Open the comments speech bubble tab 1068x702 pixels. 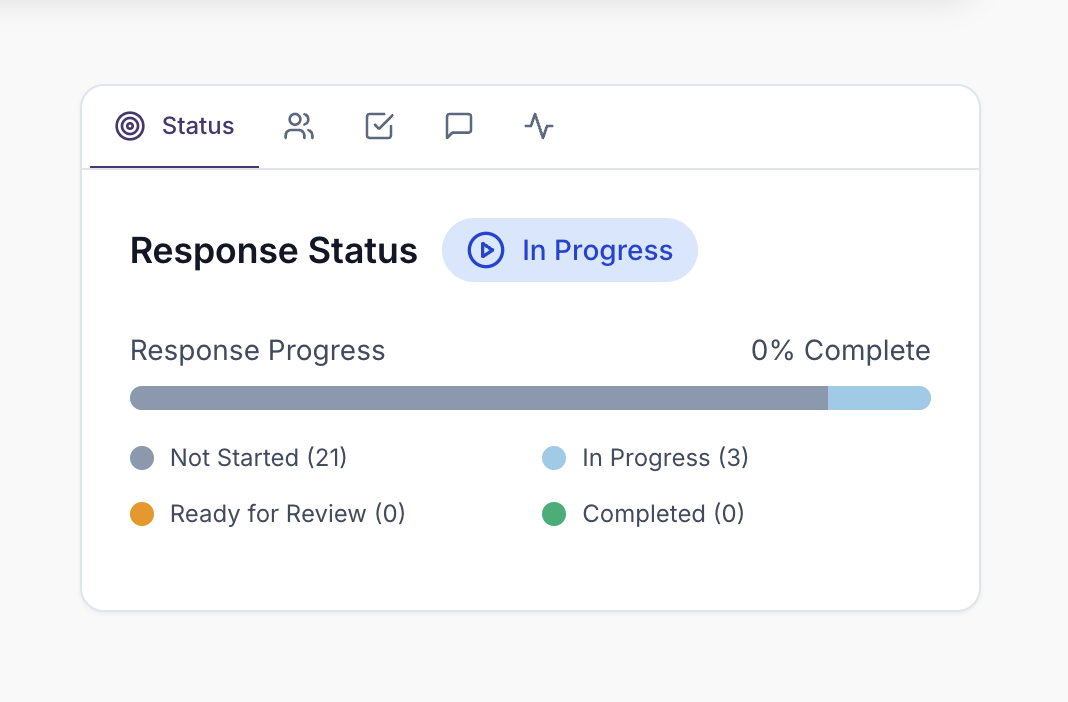click(459, 126)
